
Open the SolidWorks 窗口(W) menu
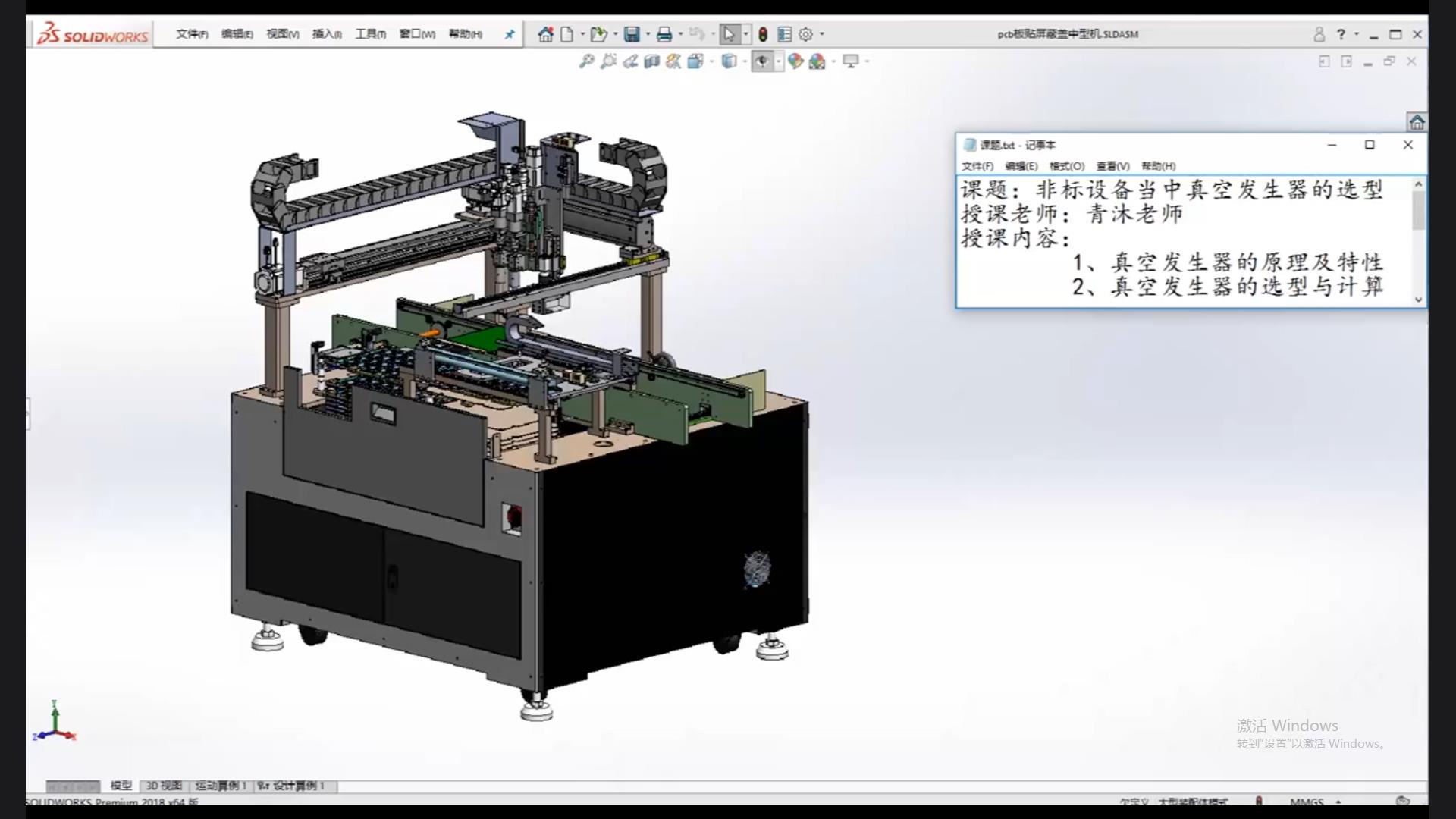coord(418,34)
